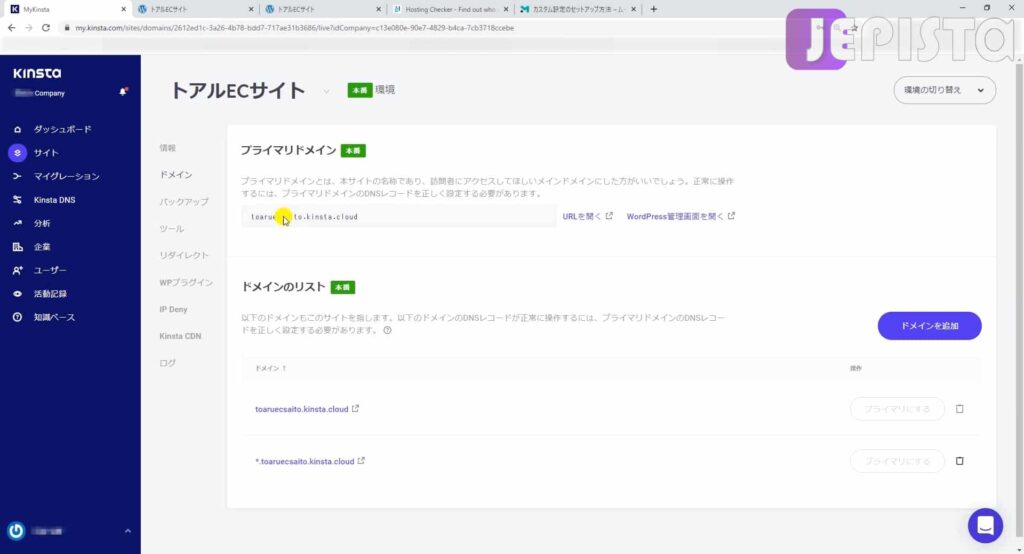The width and height of the screenshot is (1024, 554).
Task: Open the ダッシュボード sidebar item
Action: coord(62,129)
